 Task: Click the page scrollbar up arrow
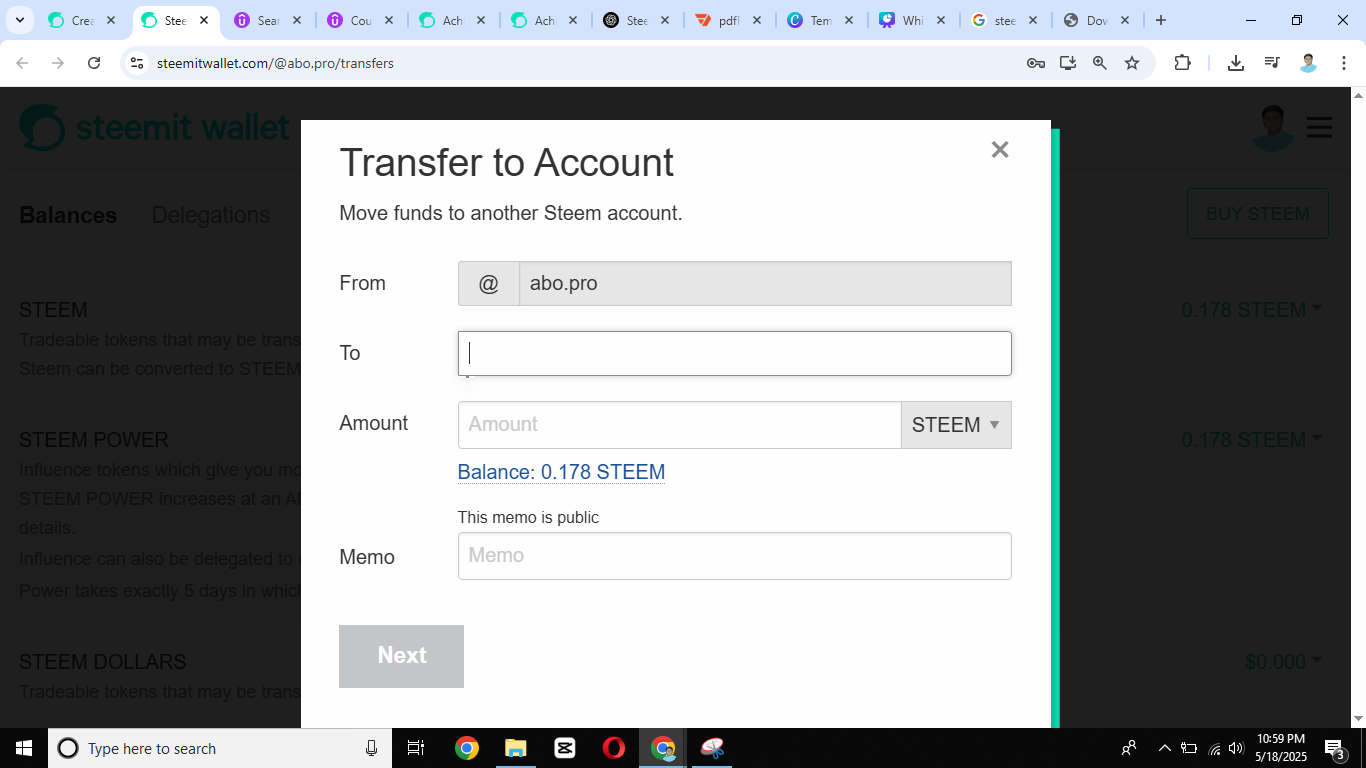1358,95
